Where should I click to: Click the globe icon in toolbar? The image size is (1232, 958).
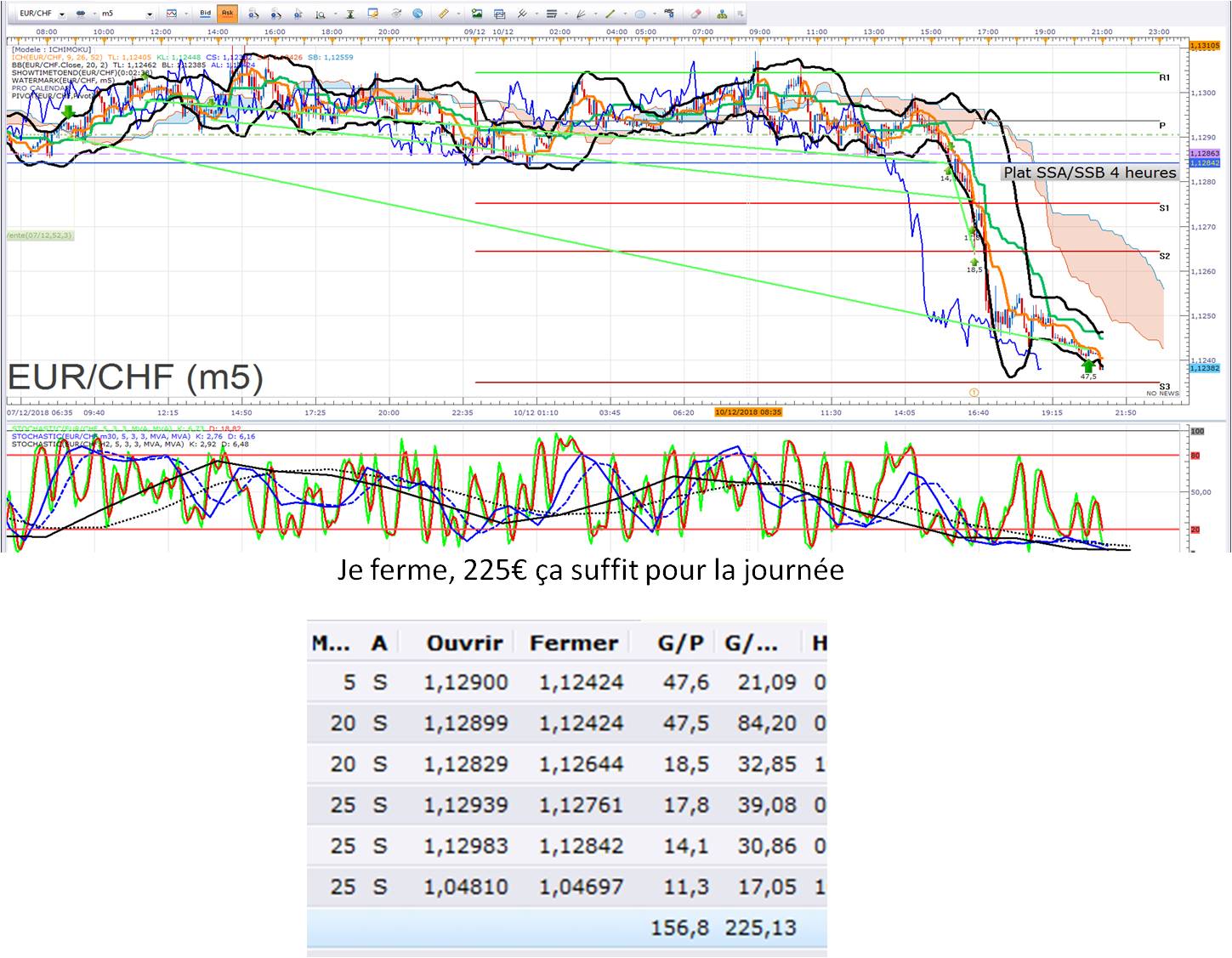click(417, 14)
